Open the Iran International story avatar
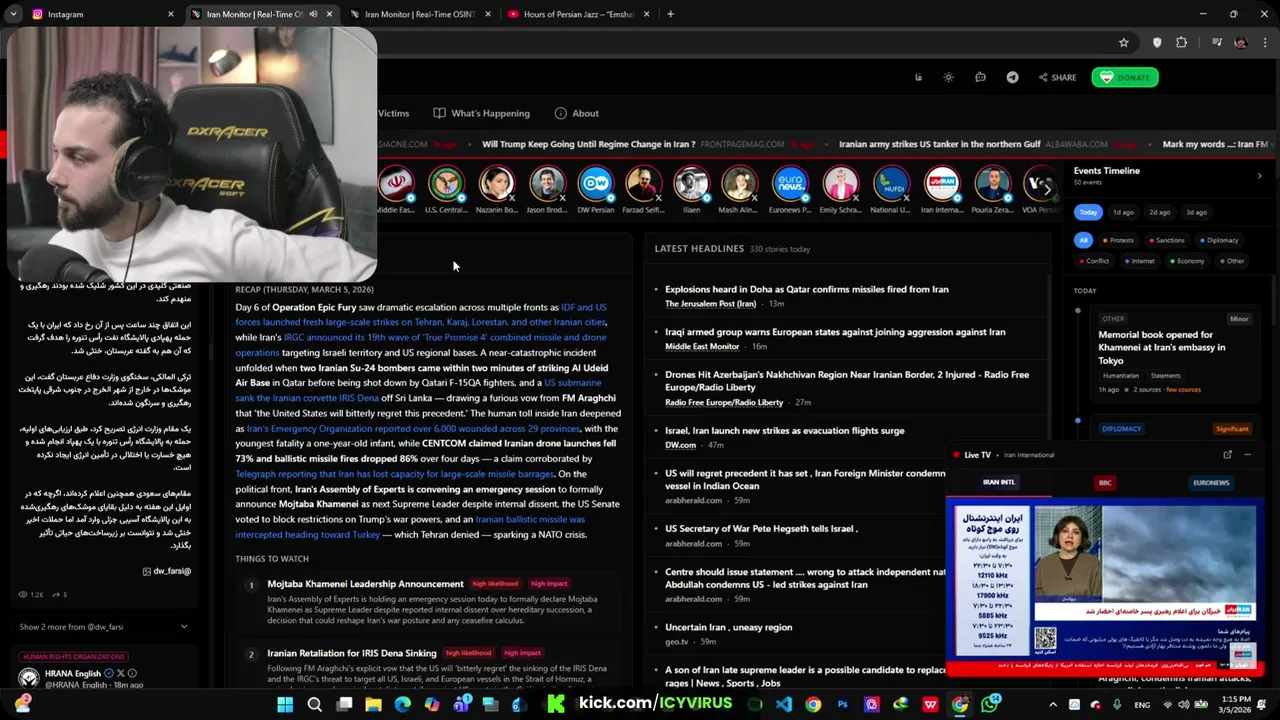This screenshot has height=720, width=1280. click(x=942, y=184)
